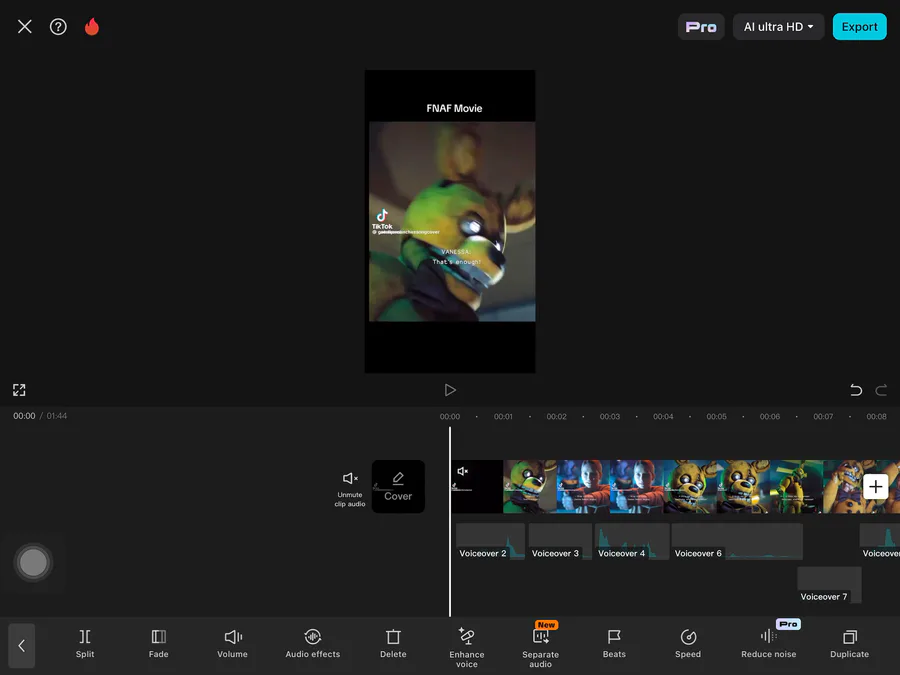
Task: Select the Voiceover 4 audio clip
Action: 632,541
